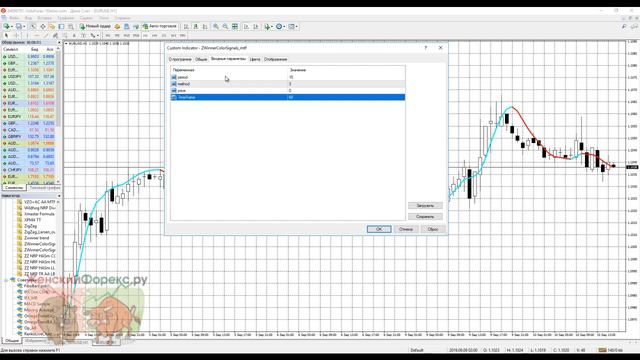Switch to the Отображение tab

point(276,59)
